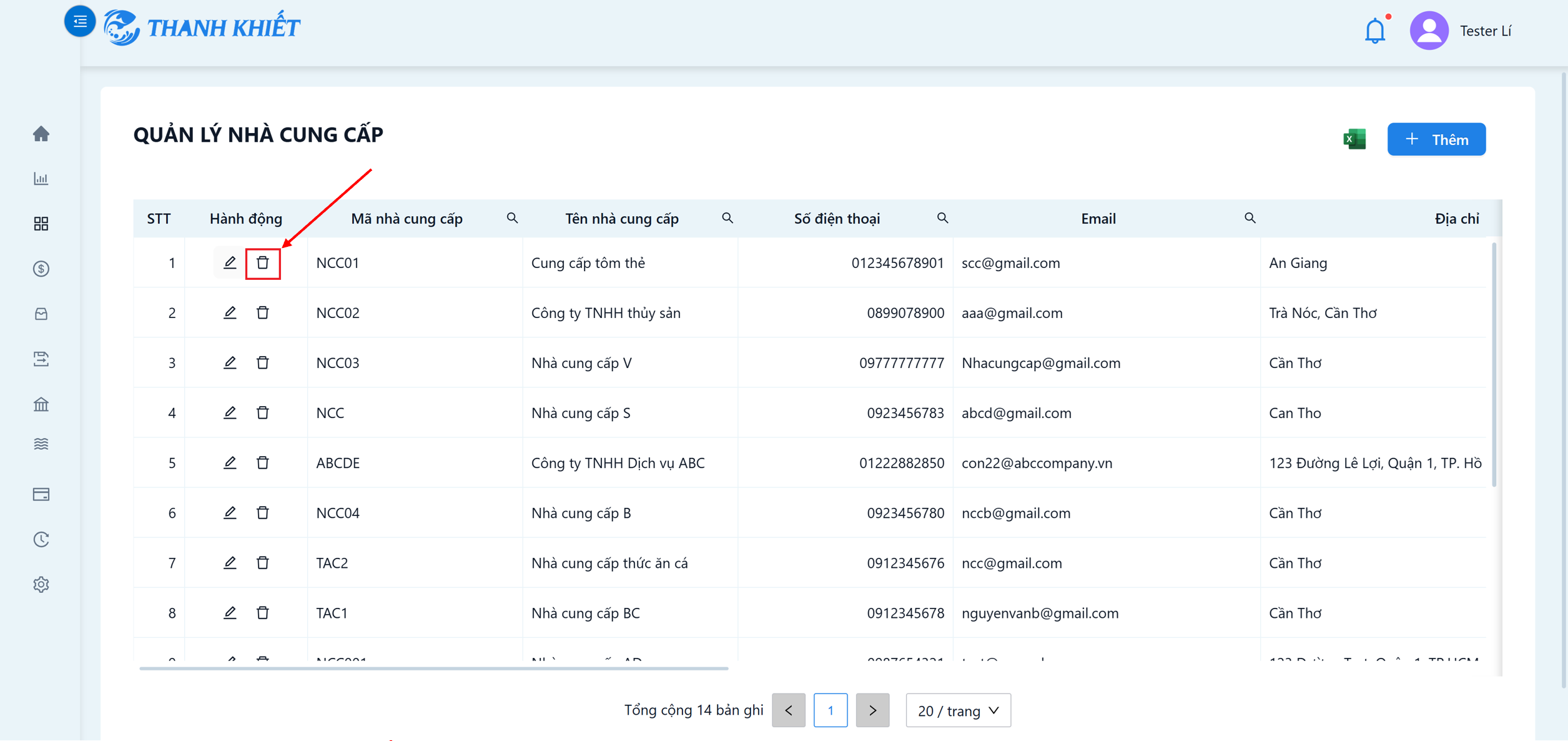Viewport: 1568px width, 741px height.
Task: Select the Cung cấp tôm thẻ cell
Action: click(630, 262)
